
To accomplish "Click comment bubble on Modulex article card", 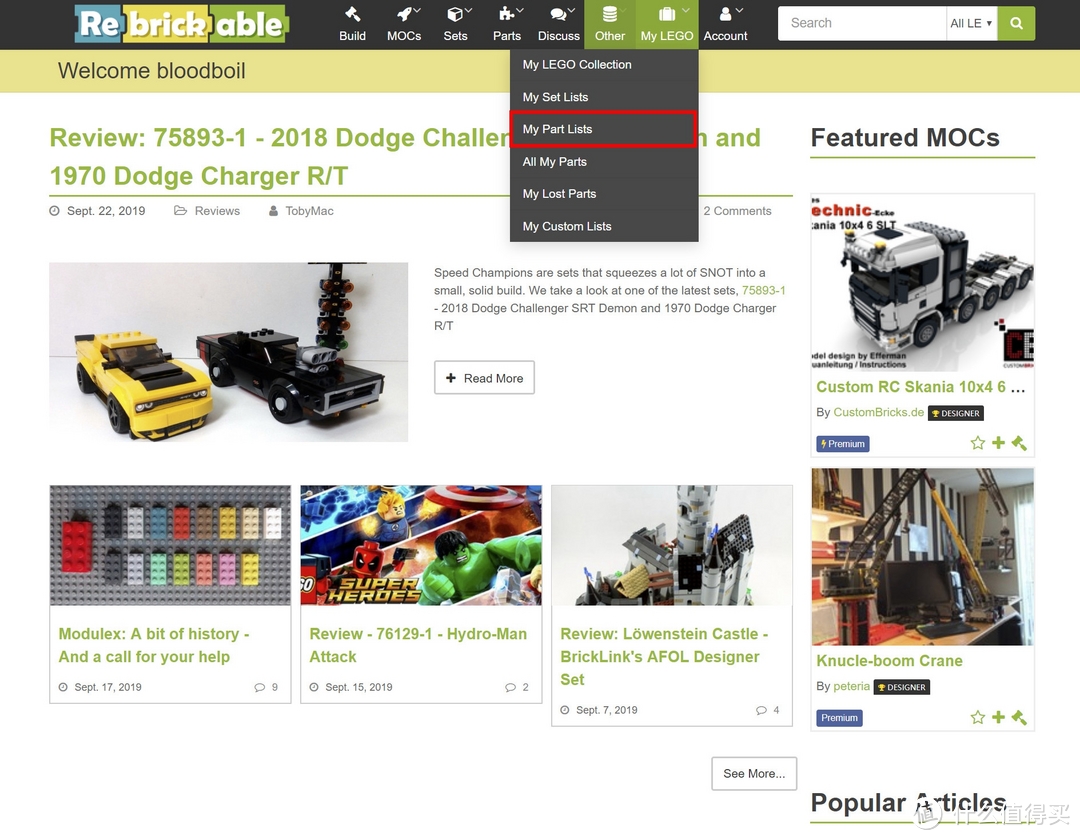I will [260, 687].
